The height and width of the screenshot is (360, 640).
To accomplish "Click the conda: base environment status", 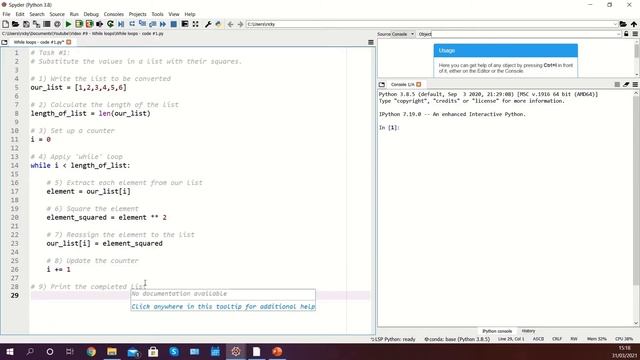I will pyautogui.click(x=457, y=339).
